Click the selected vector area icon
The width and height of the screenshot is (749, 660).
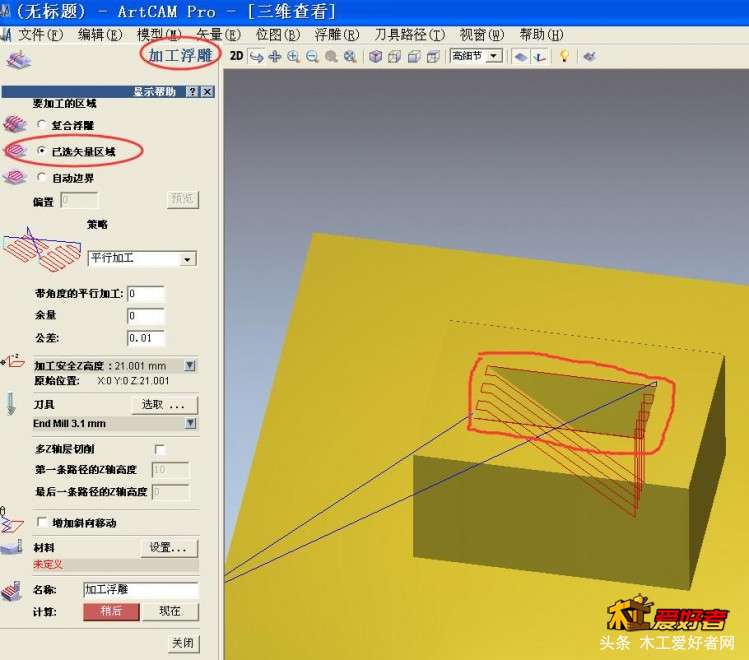(x=15, y=151)
